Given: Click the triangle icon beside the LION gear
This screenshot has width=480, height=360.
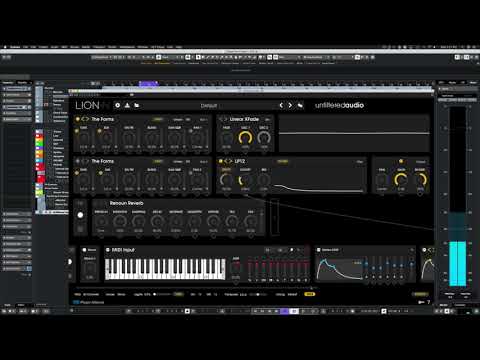Looking at the screenshot, I should pos(127,105).
